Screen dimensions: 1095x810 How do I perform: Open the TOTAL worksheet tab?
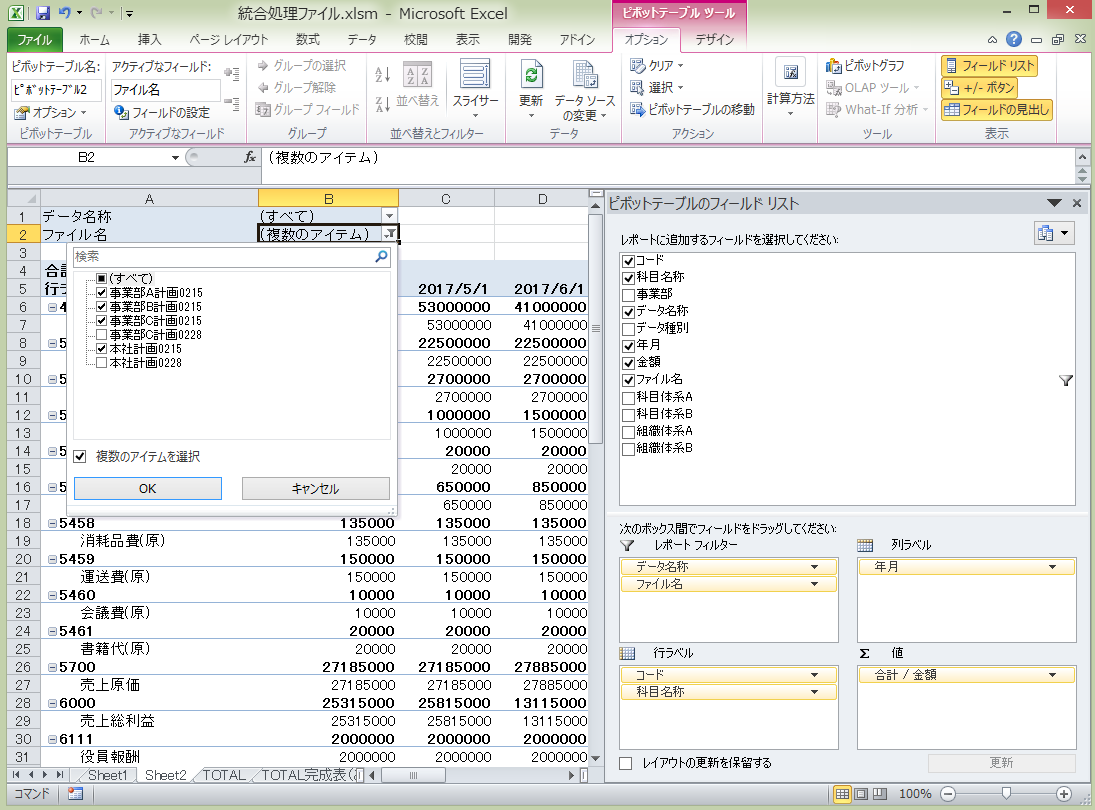pos(224,775)
